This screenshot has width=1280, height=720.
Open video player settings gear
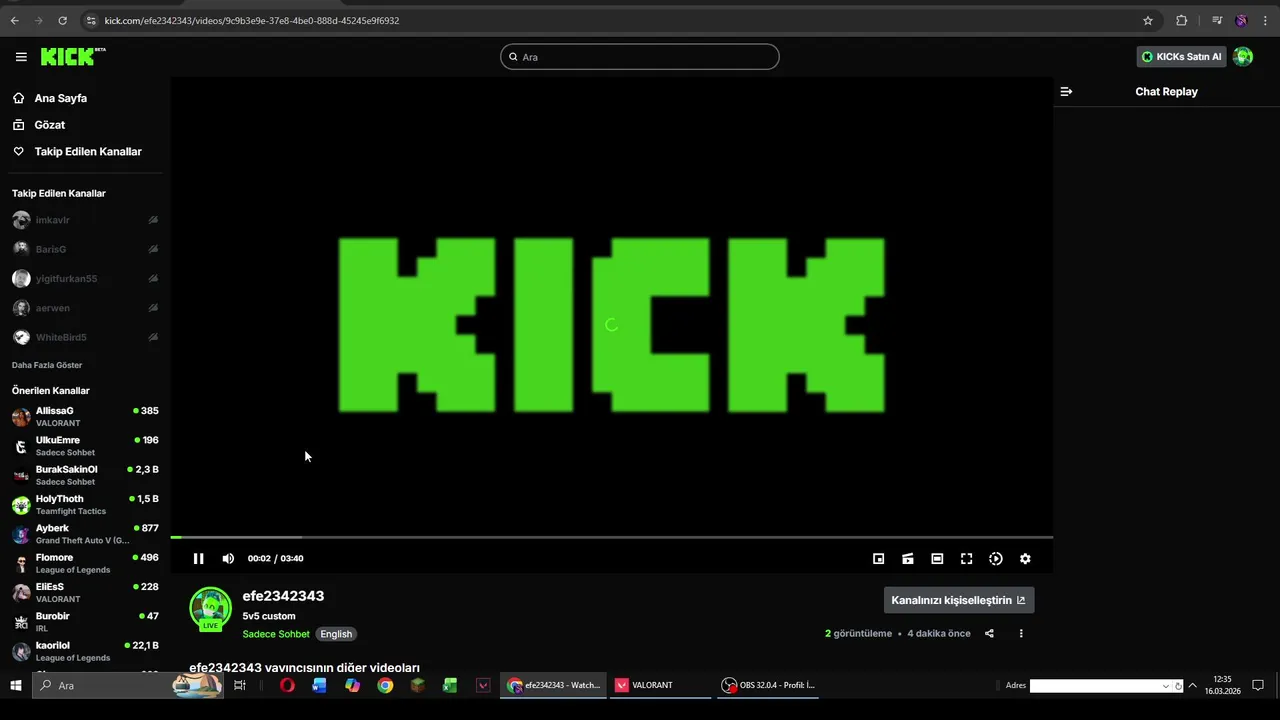click(x=1025, y=559)
